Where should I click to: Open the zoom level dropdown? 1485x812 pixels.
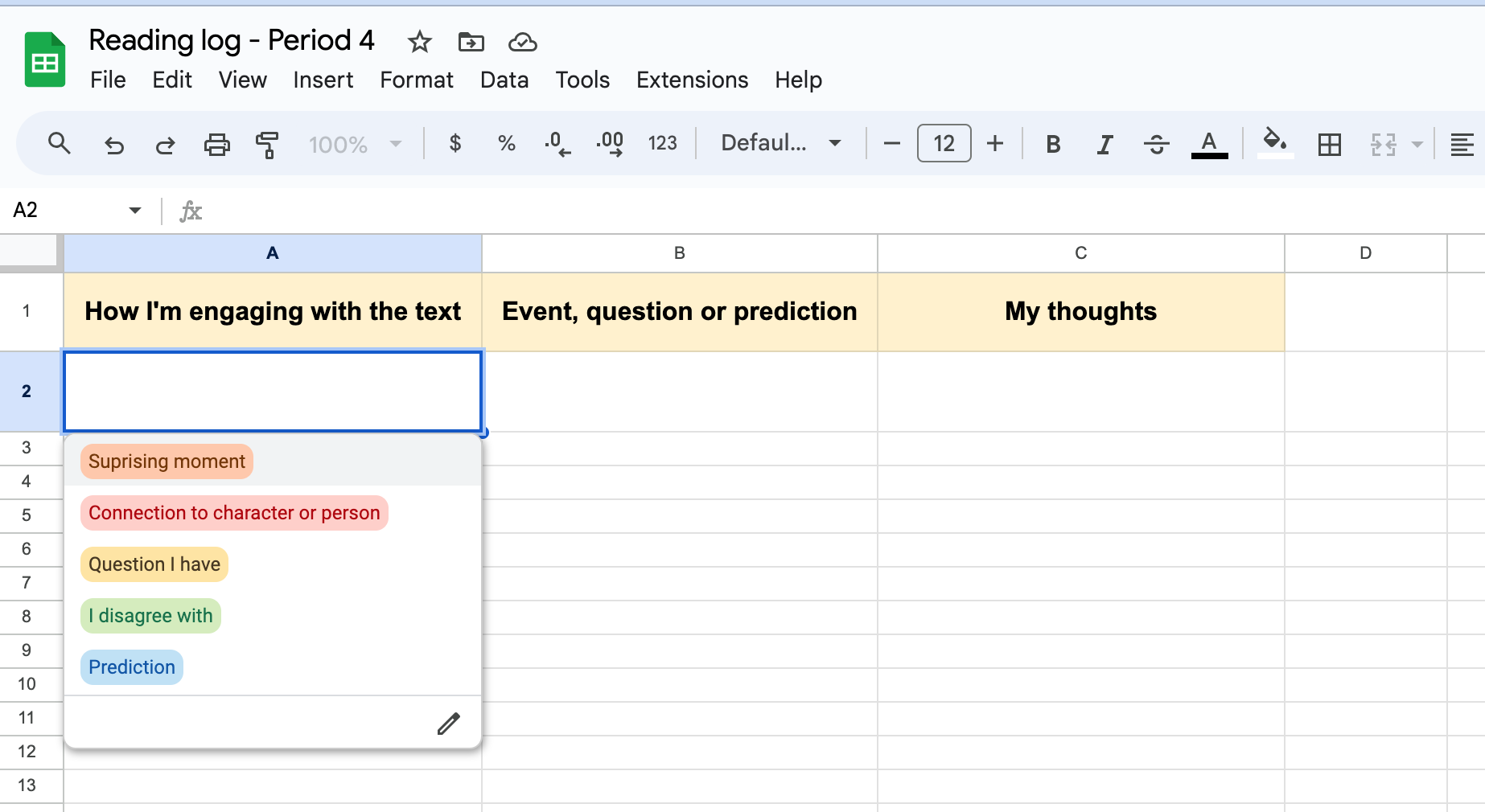pyautogui.click(x=354, y=145)
